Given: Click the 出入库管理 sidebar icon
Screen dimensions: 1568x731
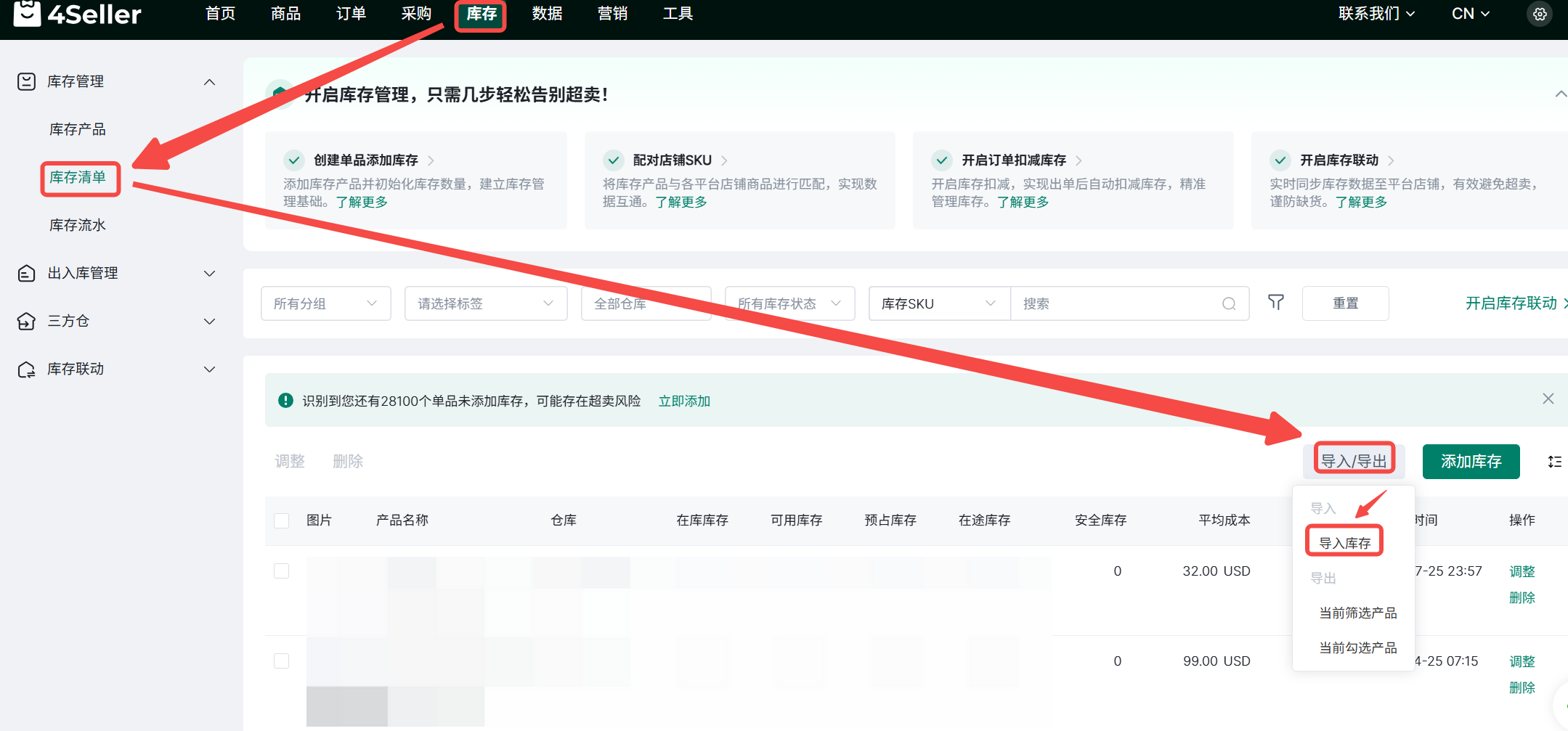Looking at the screenshot, I should click(x=26, y=274).
